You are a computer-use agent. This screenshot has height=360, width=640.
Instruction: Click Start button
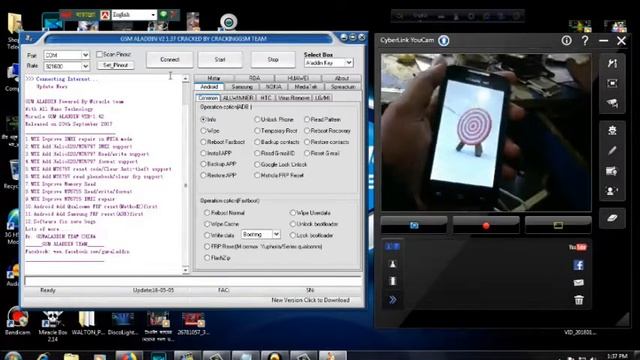pyautogui.click(x=220, y=60)
